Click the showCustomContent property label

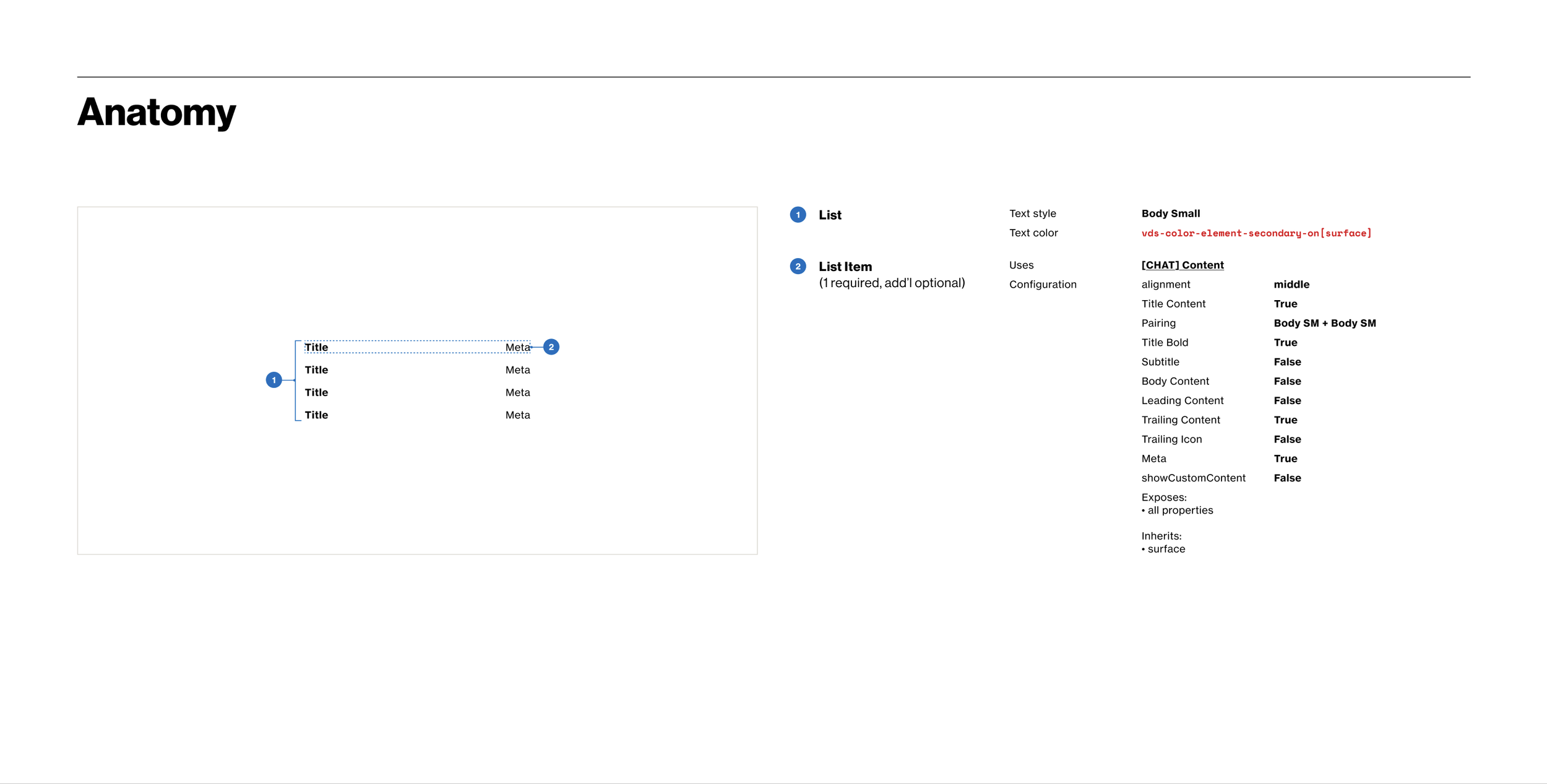click(1193, 478)
